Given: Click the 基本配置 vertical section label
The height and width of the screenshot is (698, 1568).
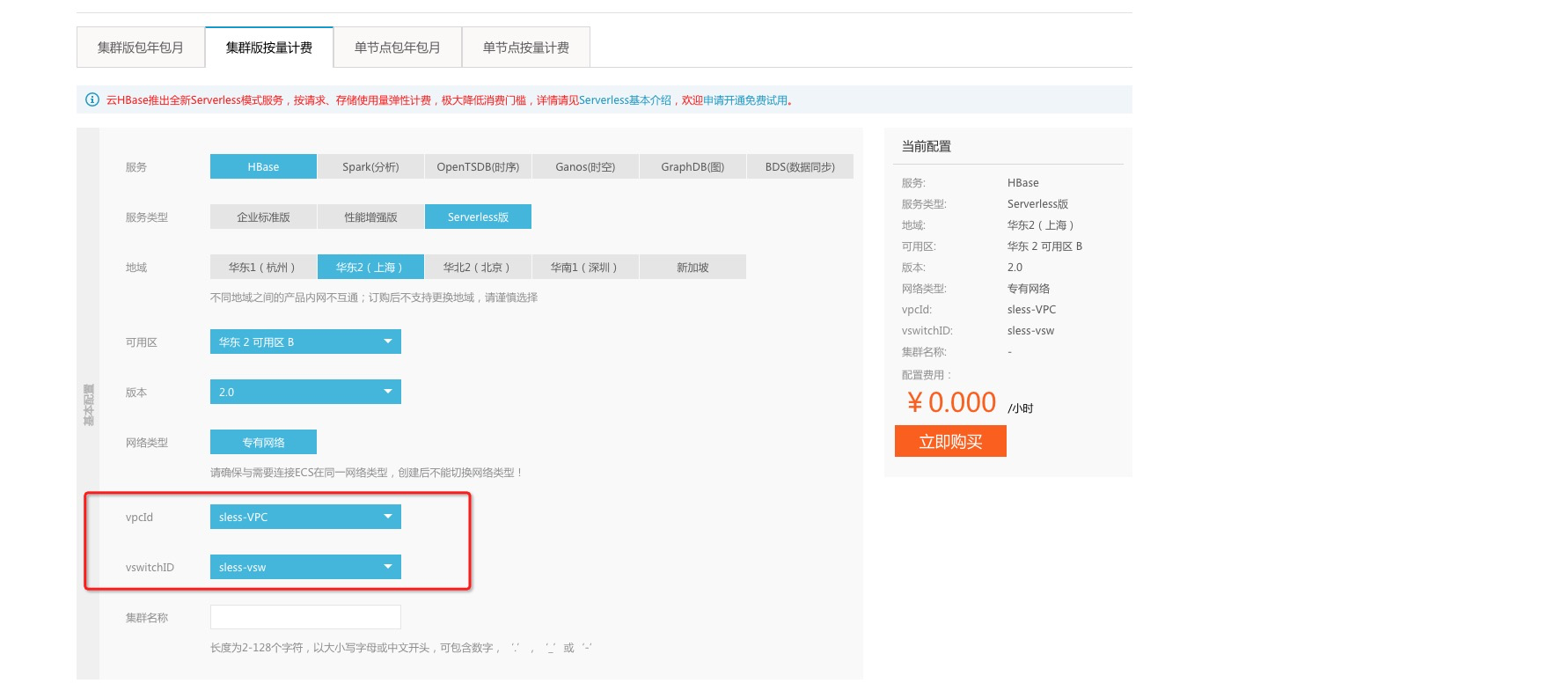Looking at the screenshot, I should [88, 404].
